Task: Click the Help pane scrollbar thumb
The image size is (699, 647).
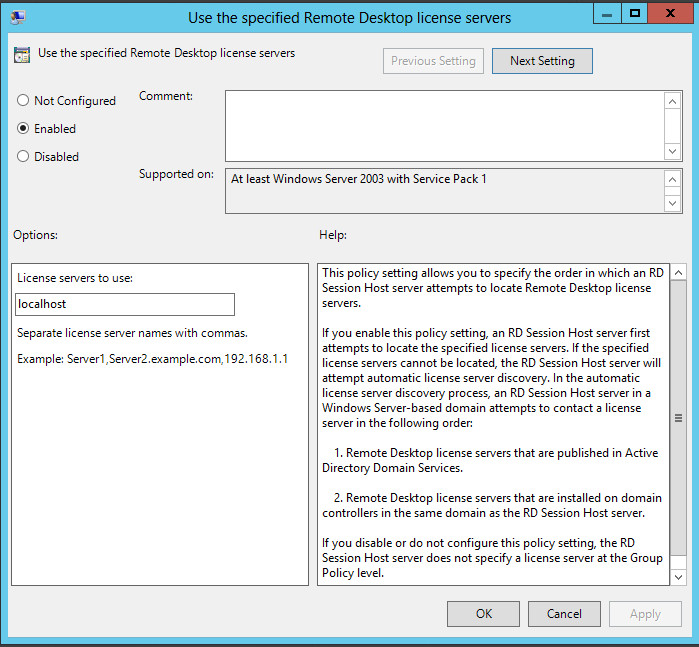Action: coord(678,418)
